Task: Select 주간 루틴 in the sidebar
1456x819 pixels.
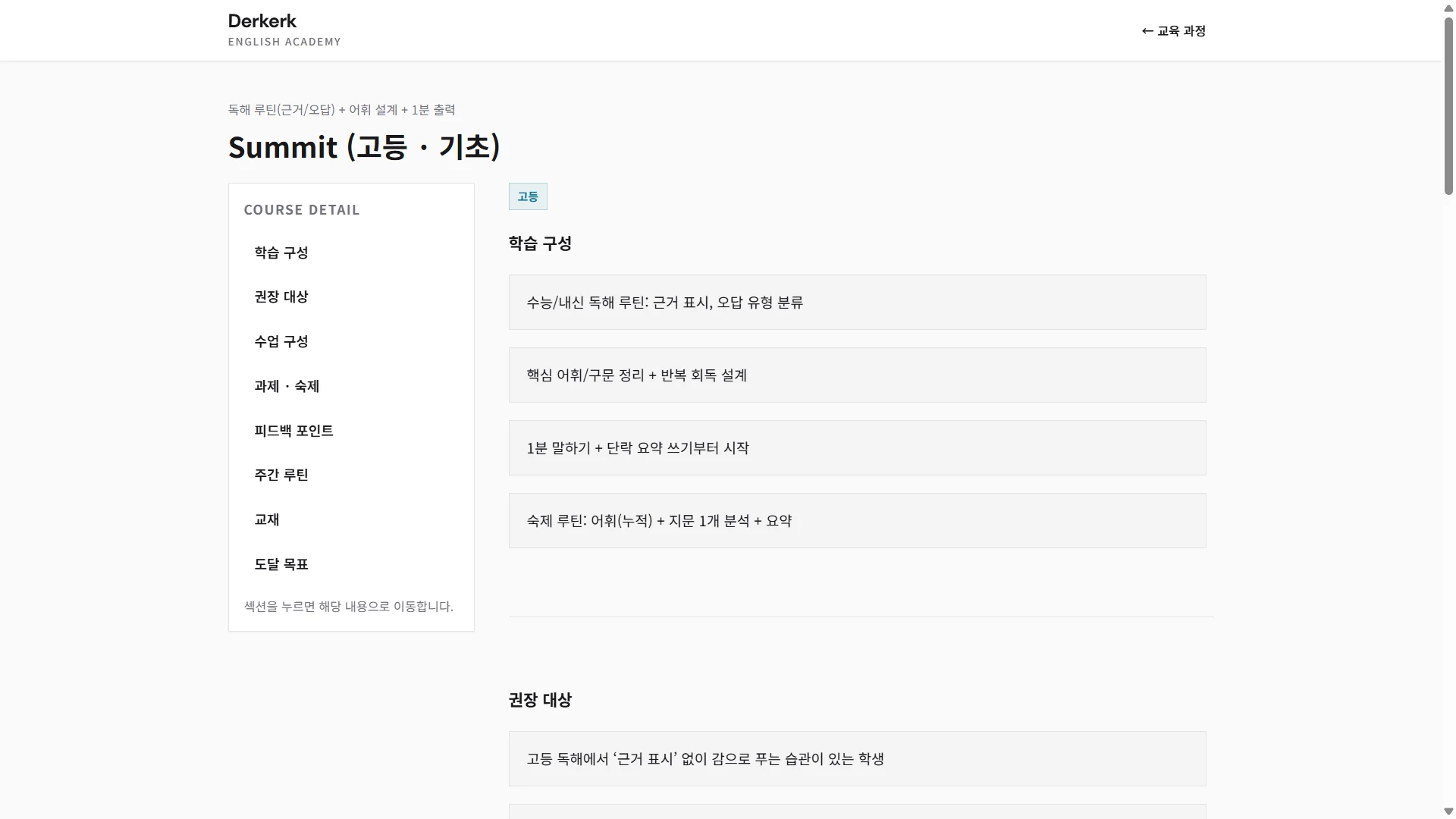Action: click(x=281, y=475)
